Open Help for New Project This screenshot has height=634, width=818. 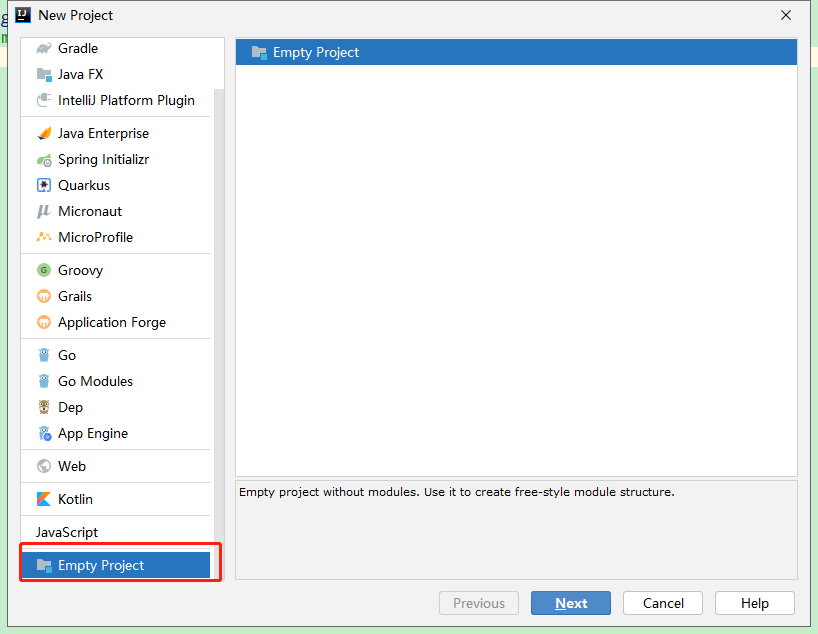tap(754, 603)
